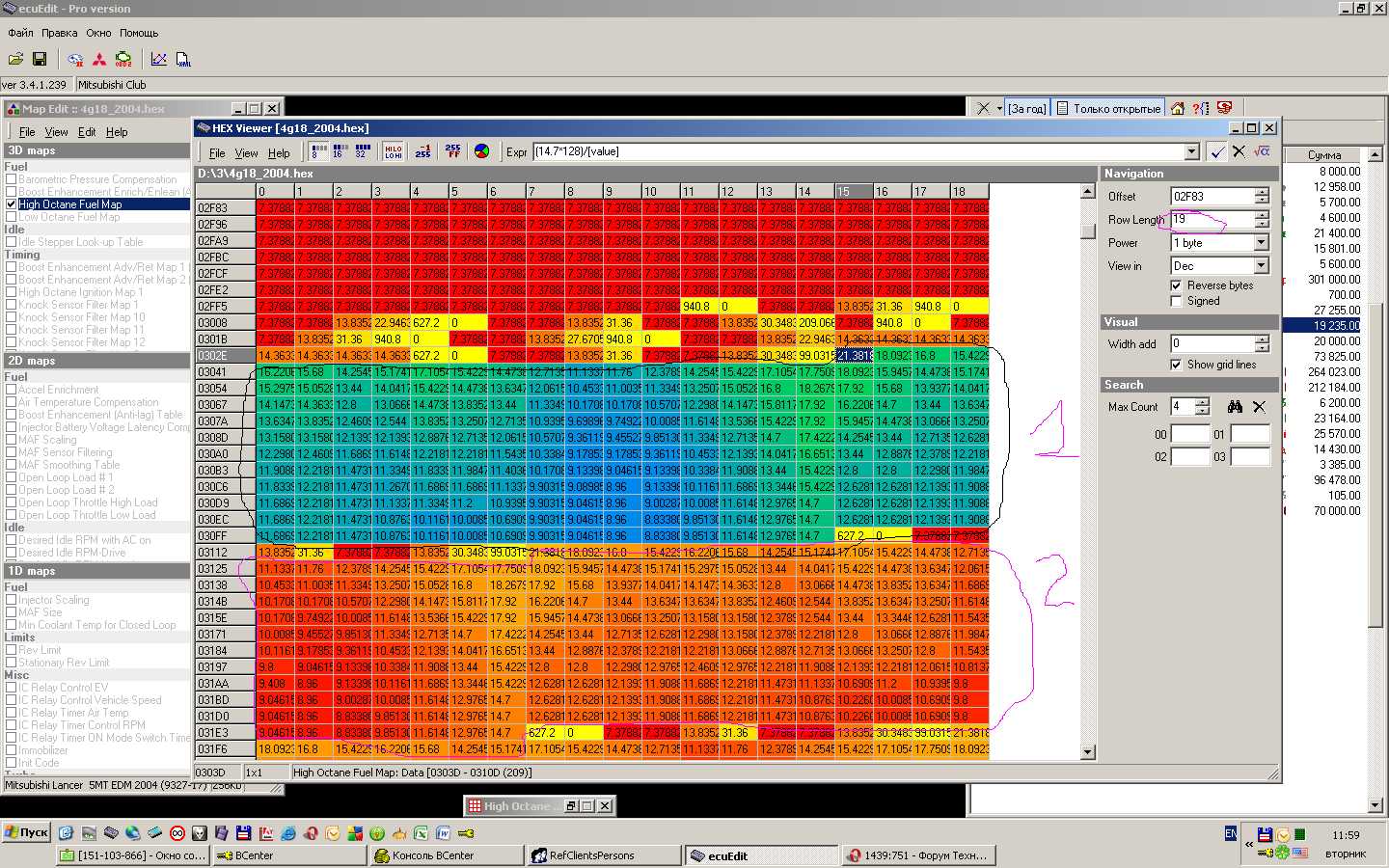Open Файл menu in ecuEdit
This screenshot has height=868, width=1389.
pyautogui.click(x=20, y=33)
